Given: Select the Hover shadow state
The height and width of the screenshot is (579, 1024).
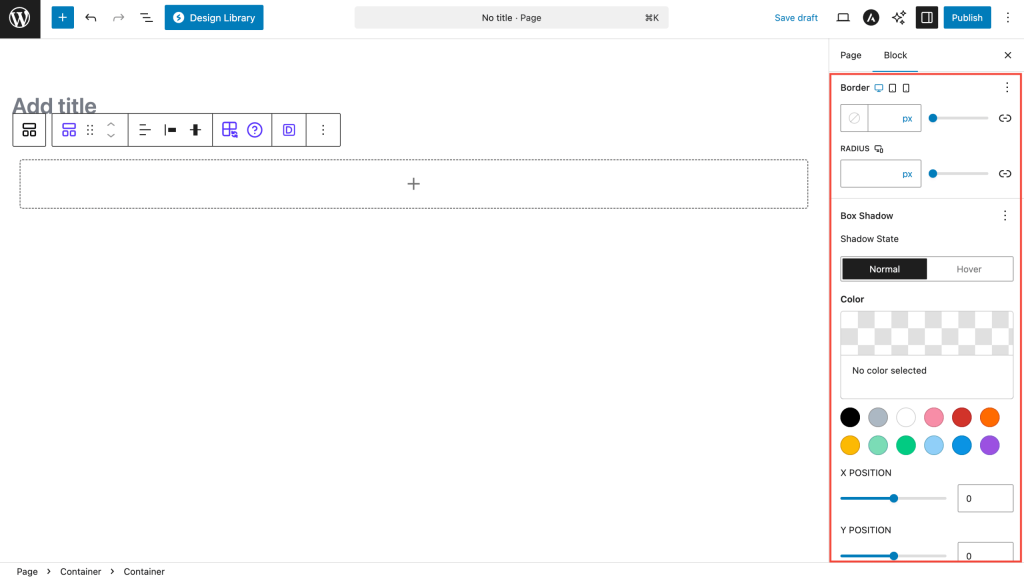Looking at the screenshot, I should click(969, 269).
